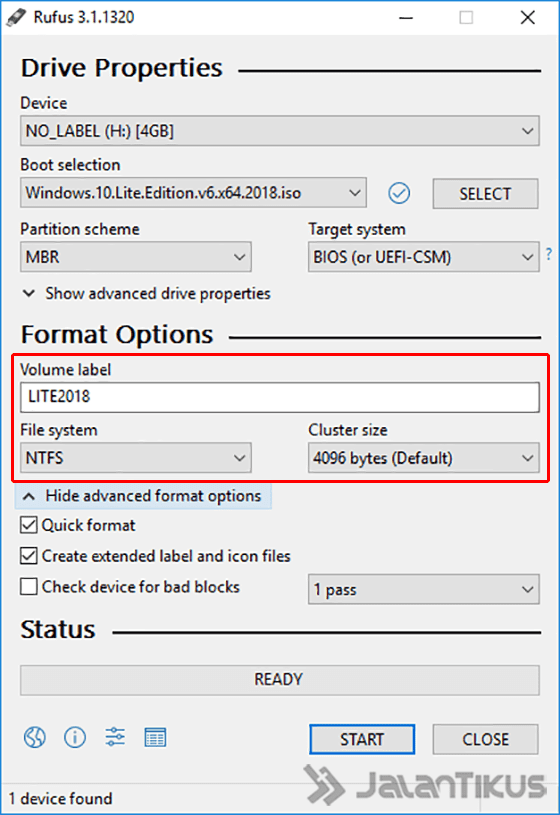Toggle the Quick format checkbox

29,525
